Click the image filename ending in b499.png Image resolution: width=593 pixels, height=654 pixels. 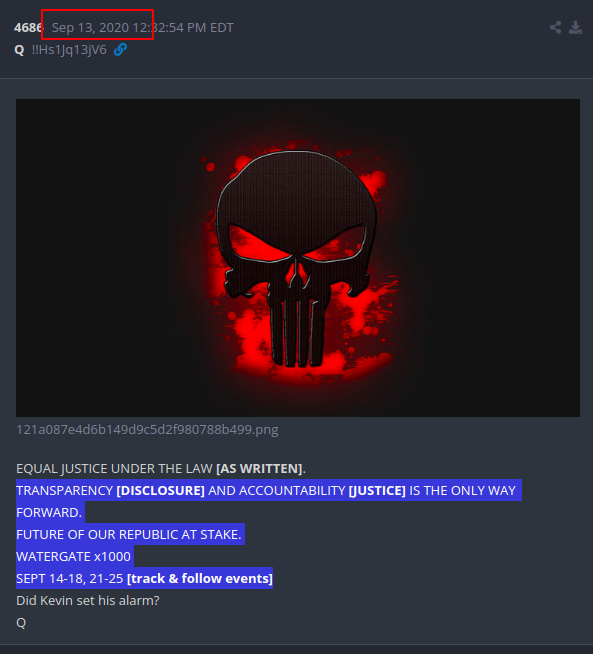click(147, 430)
